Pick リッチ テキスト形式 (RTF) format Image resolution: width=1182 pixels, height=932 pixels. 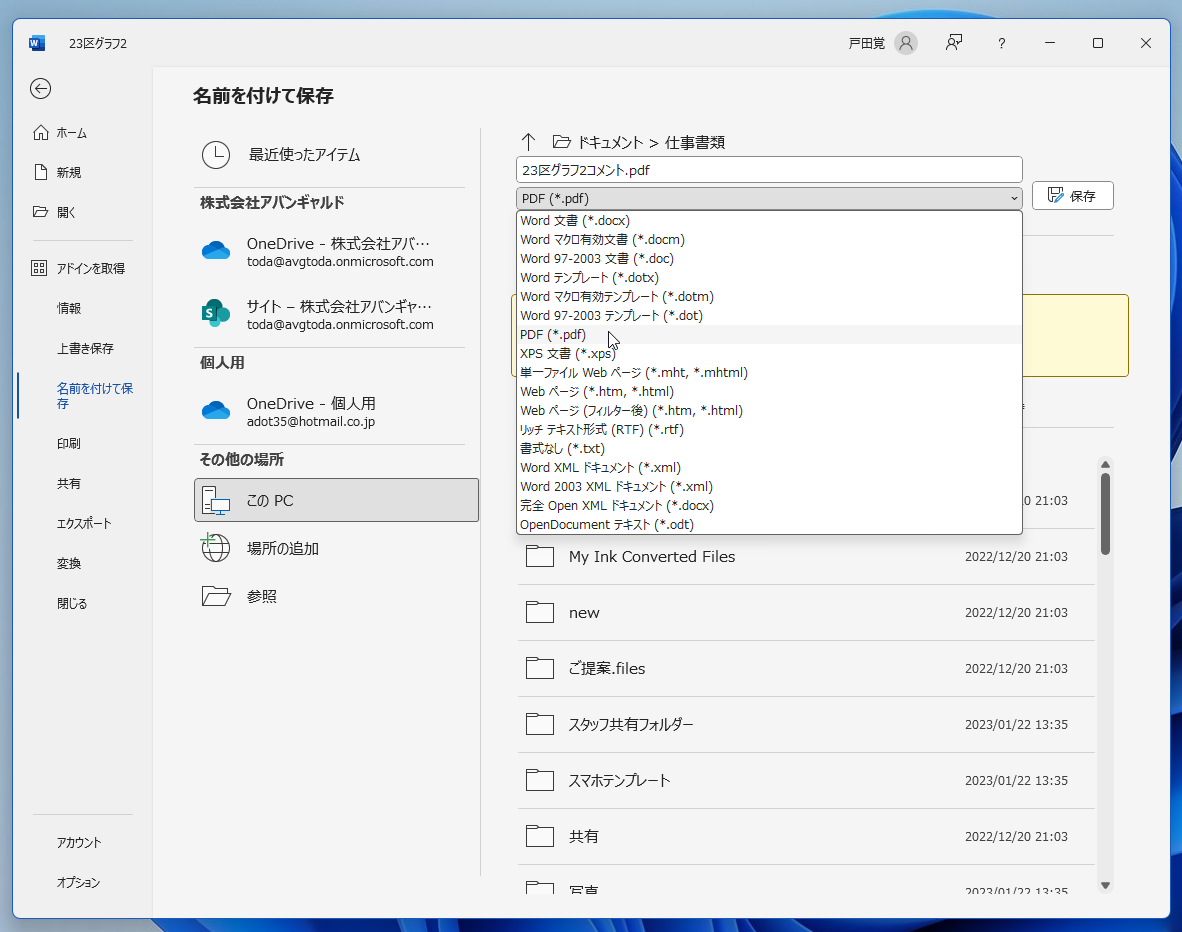click(x=769, y=430)
